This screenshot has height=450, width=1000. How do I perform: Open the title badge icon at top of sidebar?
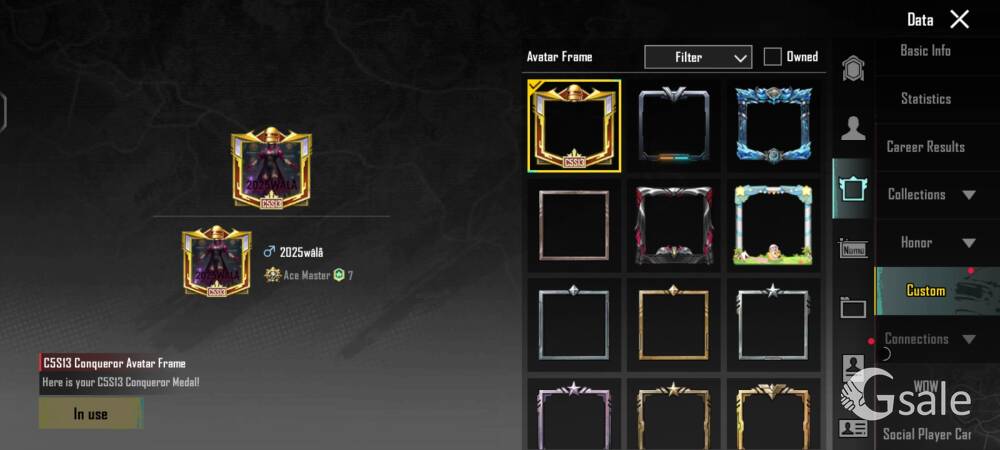853,68
